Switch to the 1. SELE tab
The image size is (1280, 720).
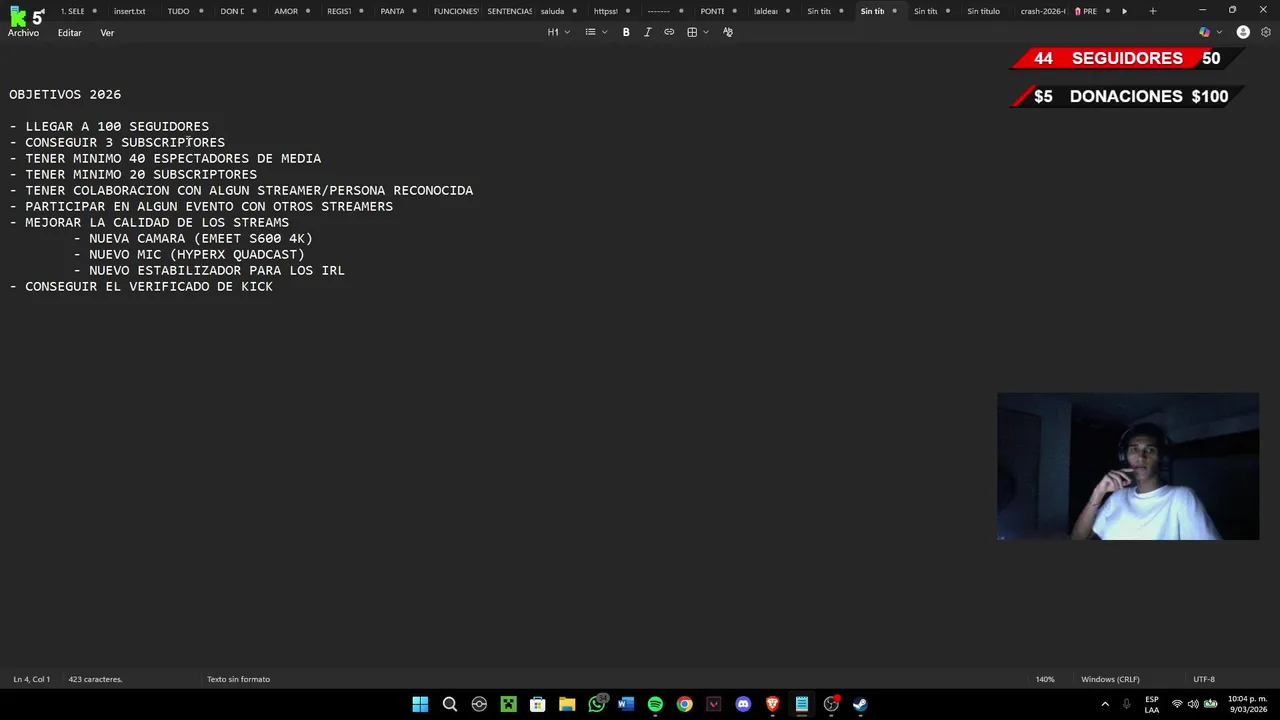[72, 11]
